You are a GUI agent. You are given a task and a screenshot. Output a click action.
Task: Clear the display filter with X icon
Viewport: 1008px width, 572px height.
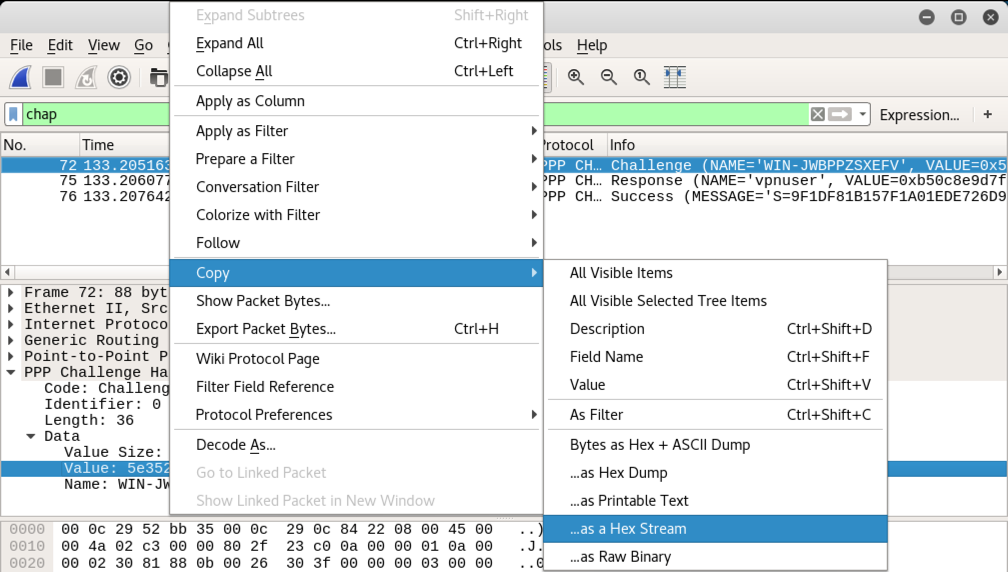pos(818,114)
